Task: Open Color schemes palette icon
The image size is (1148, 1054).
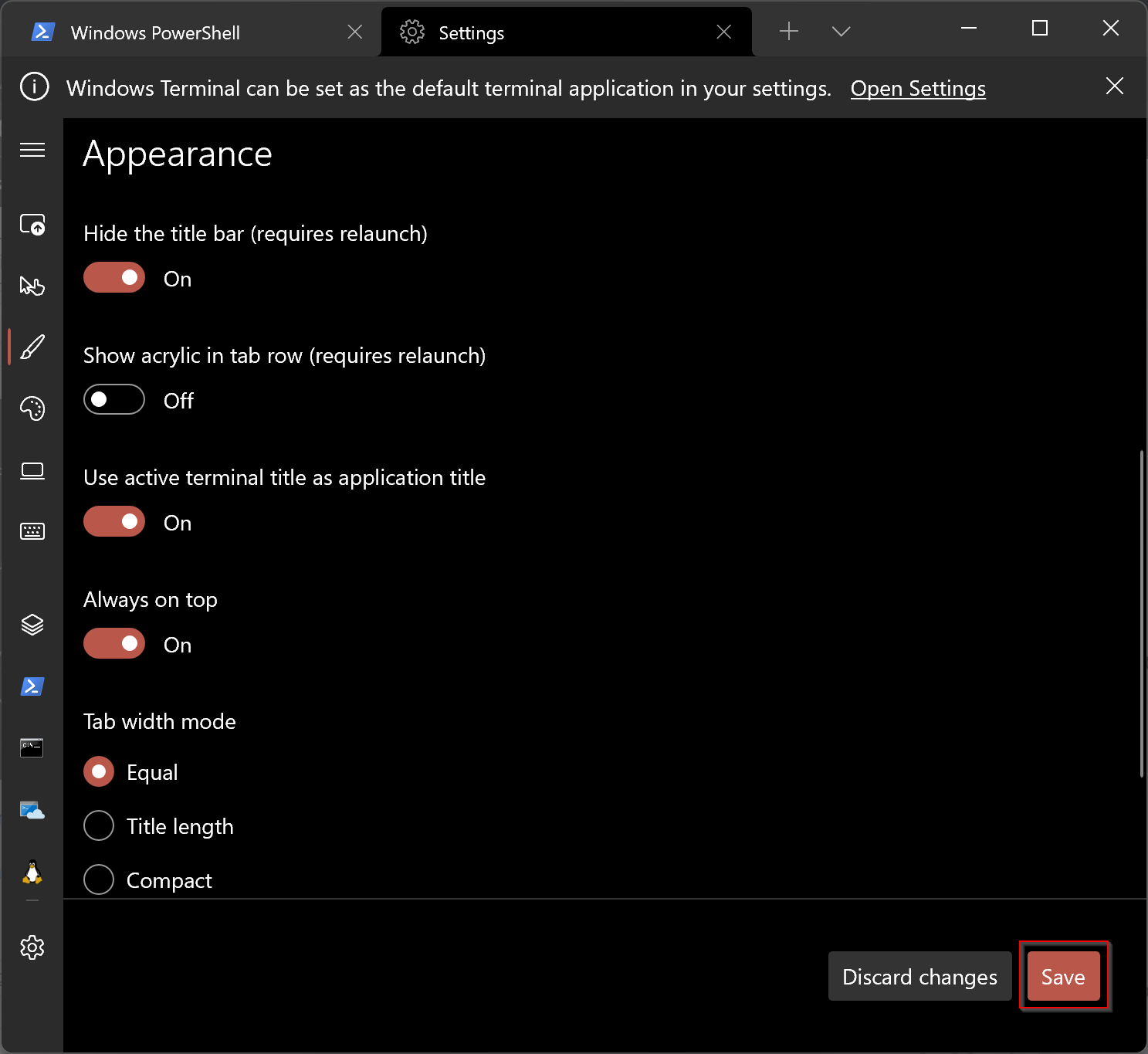Action: point(32,408)
